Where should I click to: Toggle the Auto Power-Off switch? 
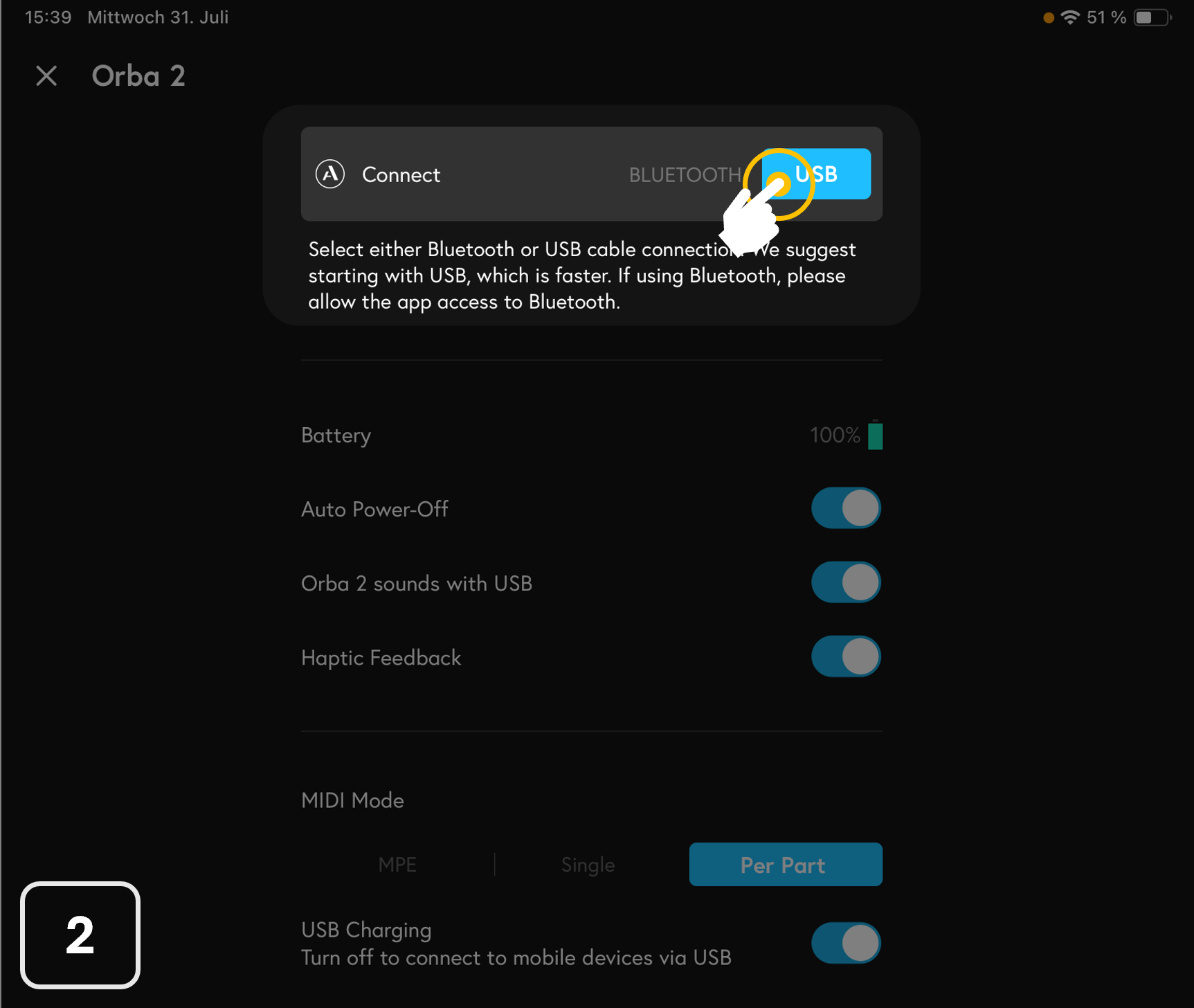(846, 508)
